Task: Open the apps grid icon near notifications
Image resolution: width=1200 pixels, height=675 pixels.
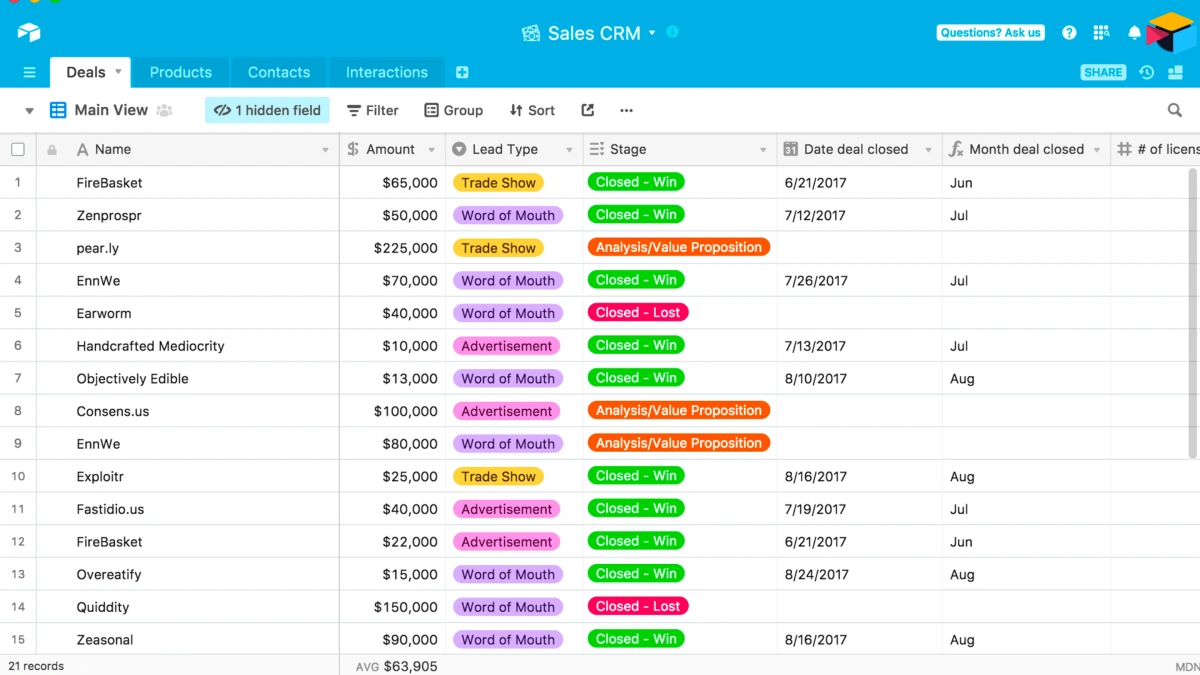Action: point(1101,32)
